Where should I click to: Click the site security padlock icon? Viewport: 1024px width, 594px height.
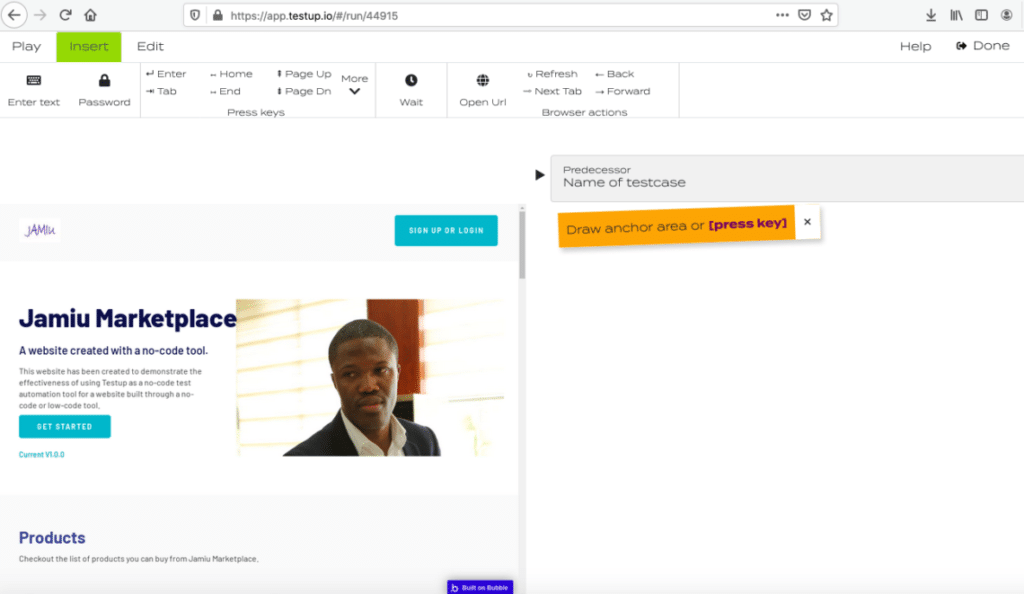point(217,15)
